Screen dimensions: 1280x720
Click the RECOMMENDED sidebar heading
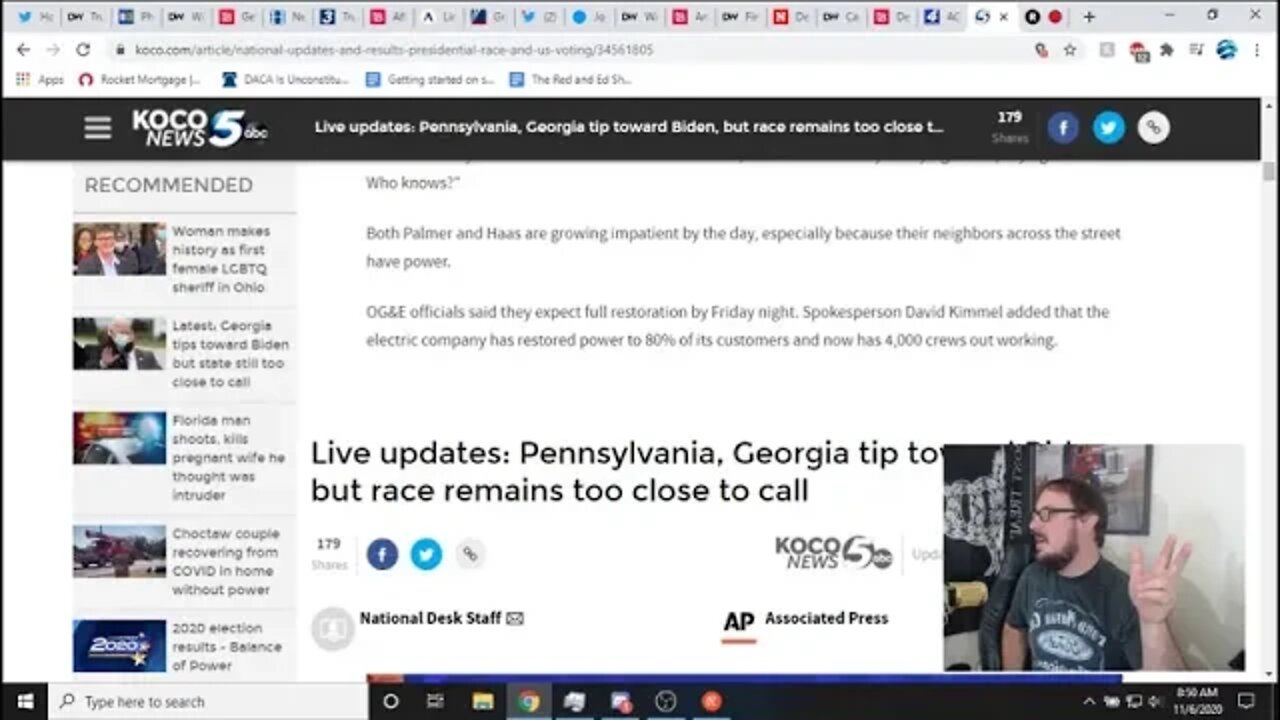[168, 185]
